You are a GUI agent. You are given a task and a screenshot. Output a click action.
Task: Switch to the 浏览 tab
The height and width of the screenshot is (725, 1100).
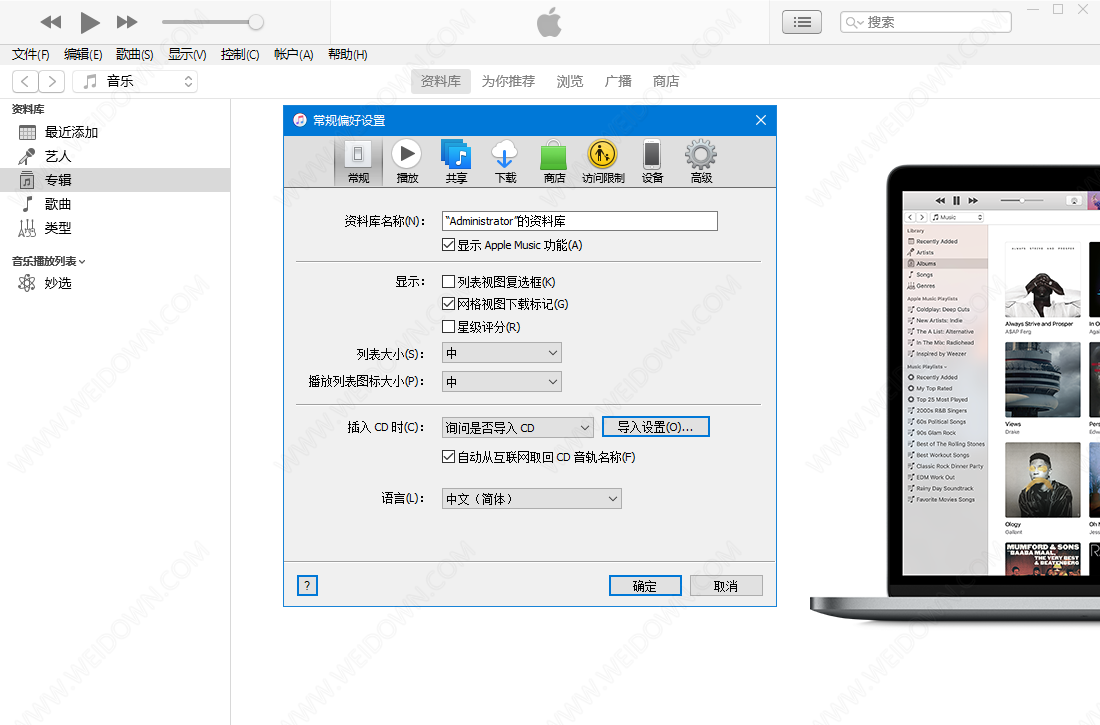coord(570,81)
